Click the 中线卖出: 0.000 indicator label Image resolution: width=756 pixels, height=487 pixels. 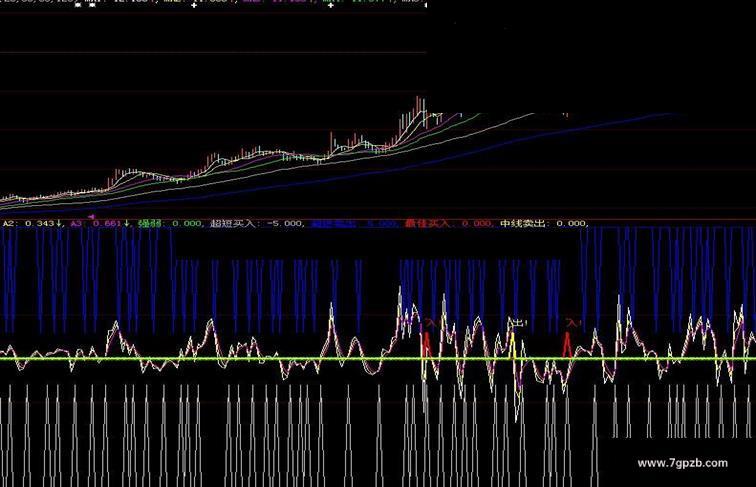pos(545,223)
